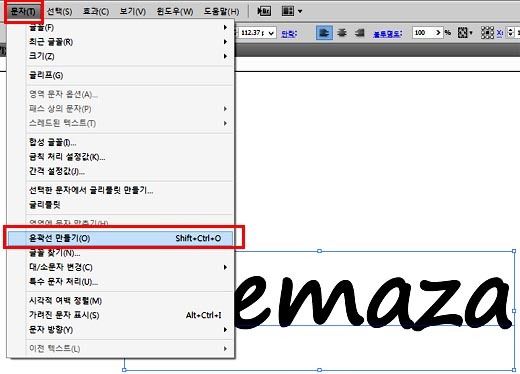The width and height of the screenshot is (520, 374).
Task: Click bottom-left handle of text bounding box
Action: click(x=124, y=370)
